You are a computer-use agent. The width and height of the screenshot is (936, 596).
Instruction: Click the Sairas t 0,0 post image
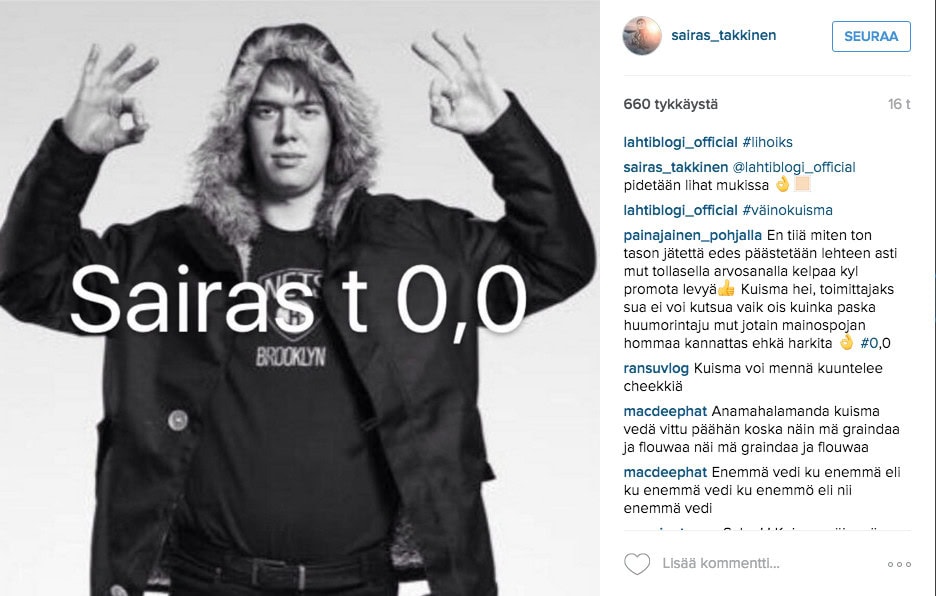(300, 298)
